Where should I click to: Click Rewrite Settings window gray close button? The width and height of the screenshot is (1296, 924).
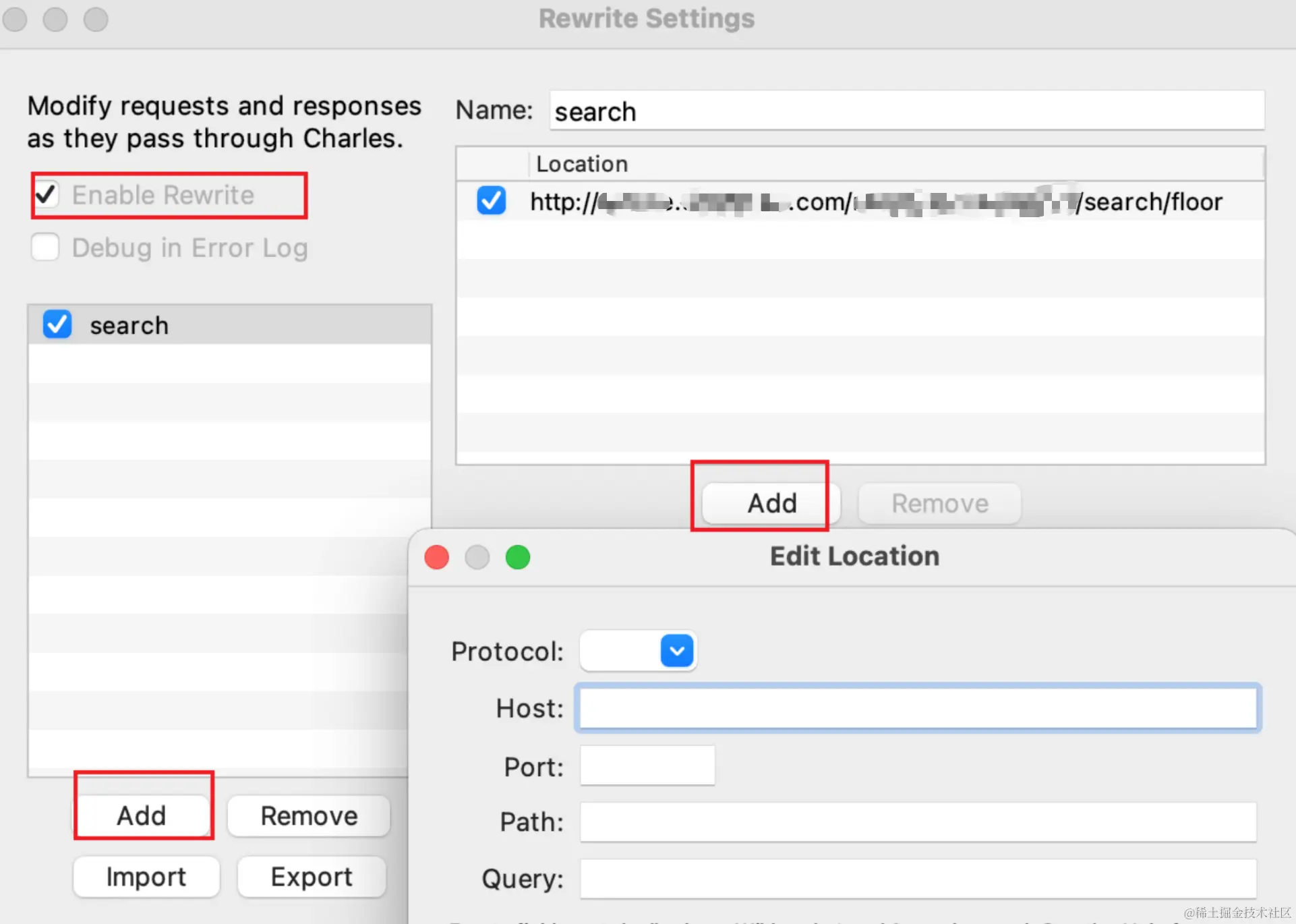click(15, 19)
